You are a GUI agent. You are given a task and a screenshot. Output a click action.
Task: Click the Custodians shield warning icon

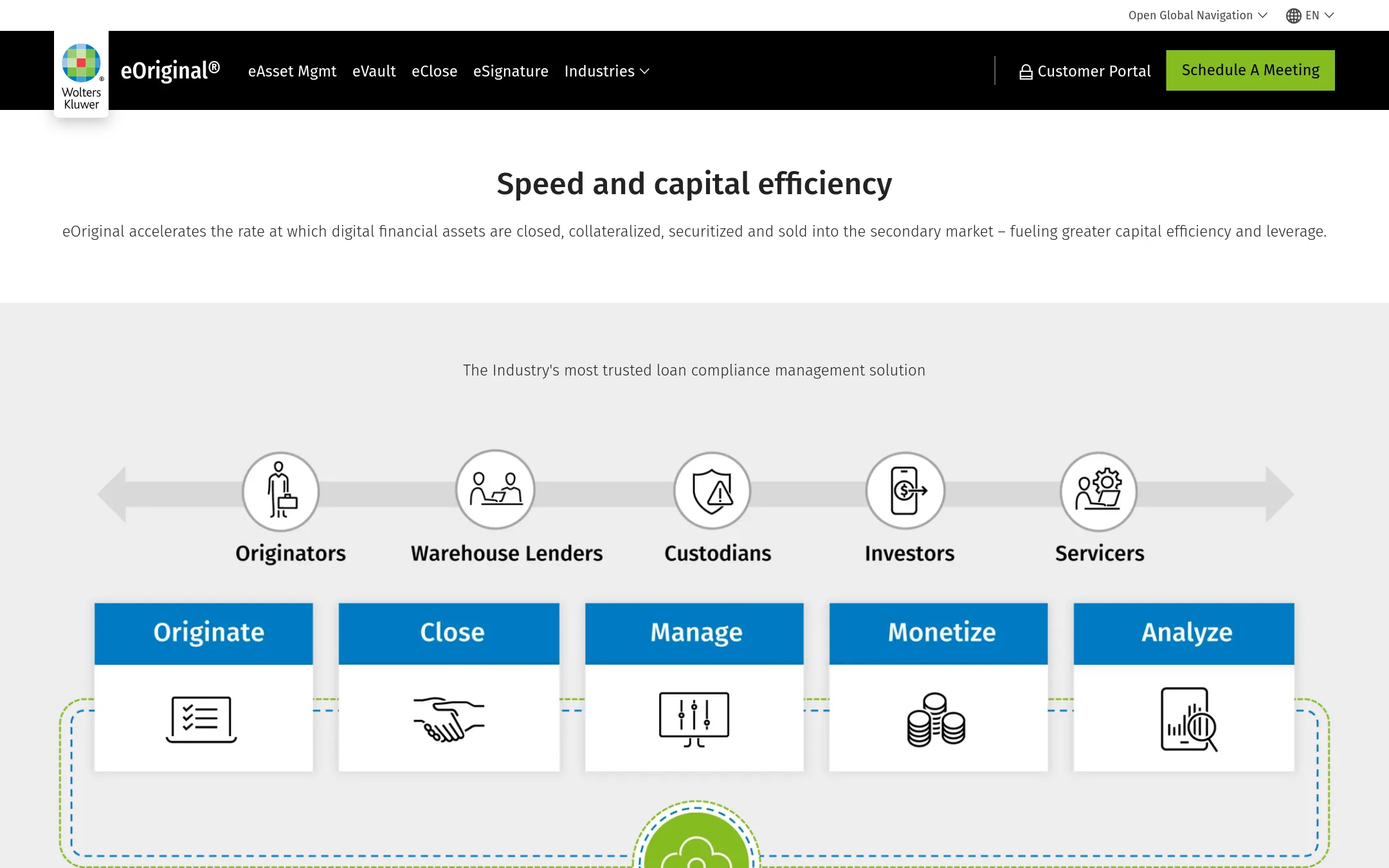pyautogui.click(x=712, y=491)
